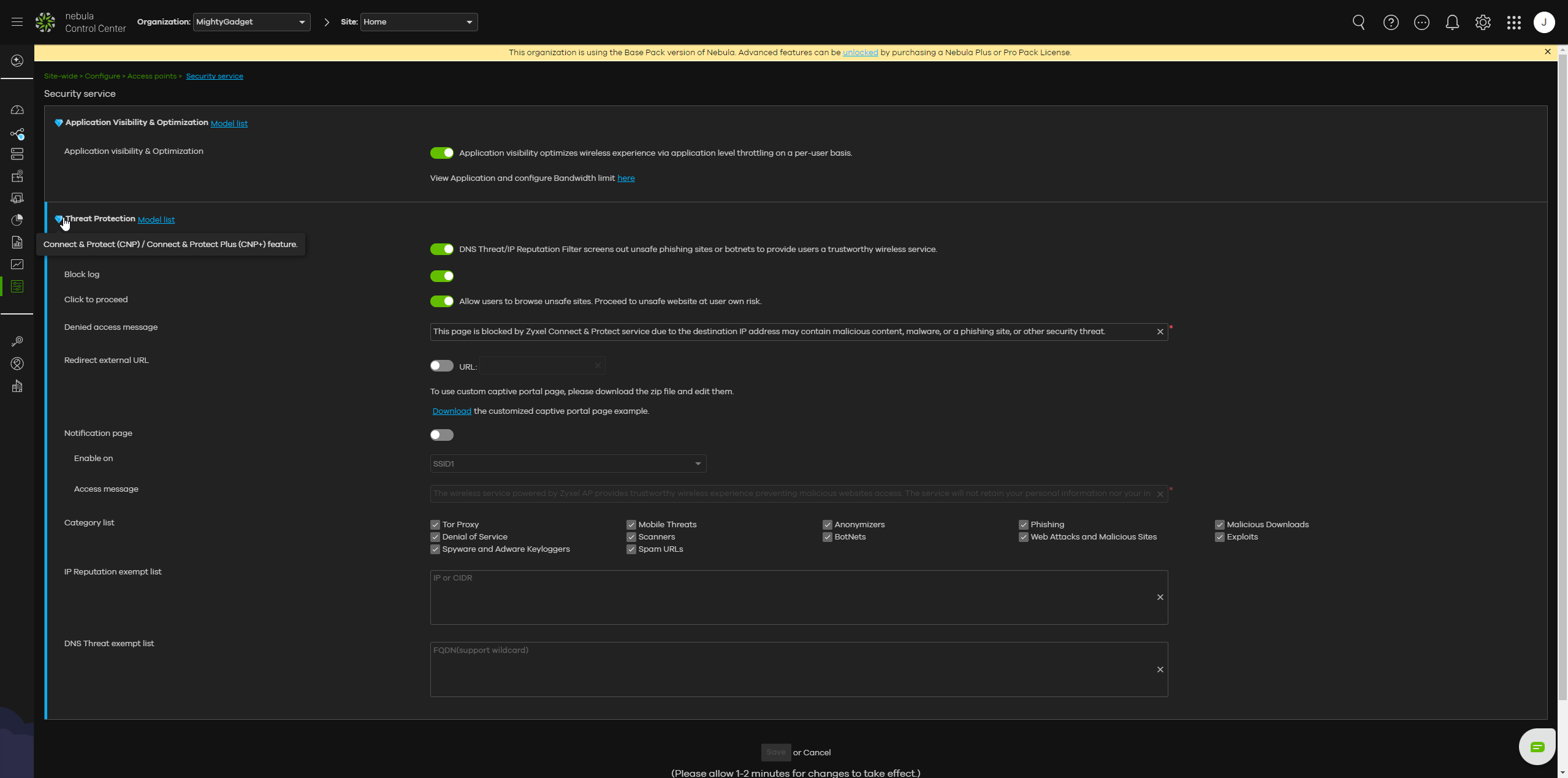Open the Site Home dropdown
The width and height of the screenshot is (1568, 778).
(x=419, y=22)
